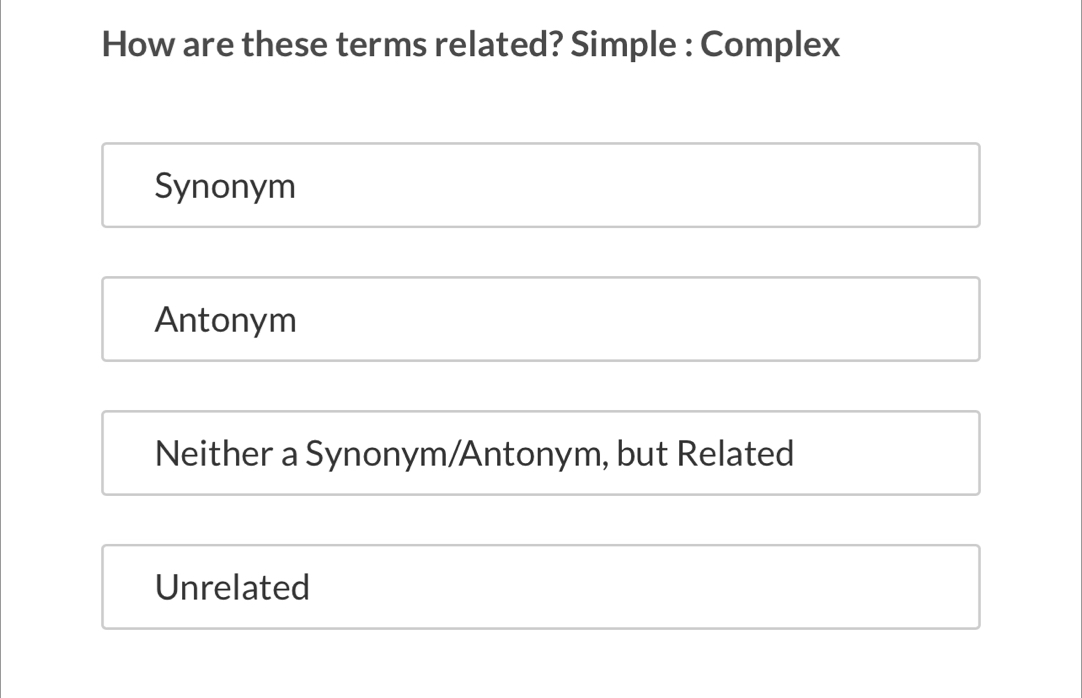The width and height of the screenshot is (1082, 698).
Task: Answer that the terms are synonyms
Action: [x=540, y=186]
